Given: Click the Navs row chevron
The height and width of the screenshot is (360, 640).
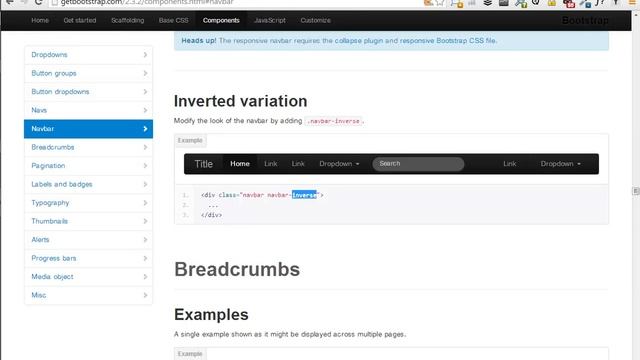Looking at the screenshot, I should [145, 110].
